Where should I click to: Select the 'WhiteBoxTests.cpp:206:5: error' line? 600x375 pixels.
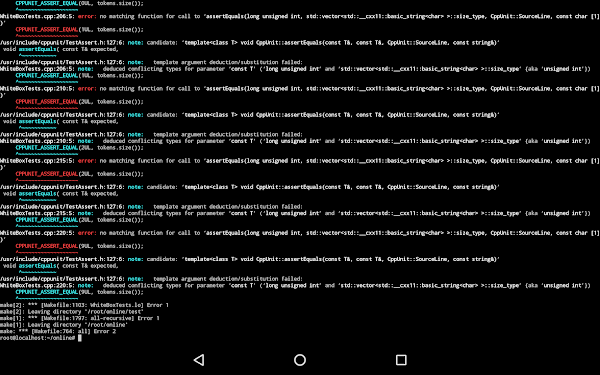coord(300,16)
